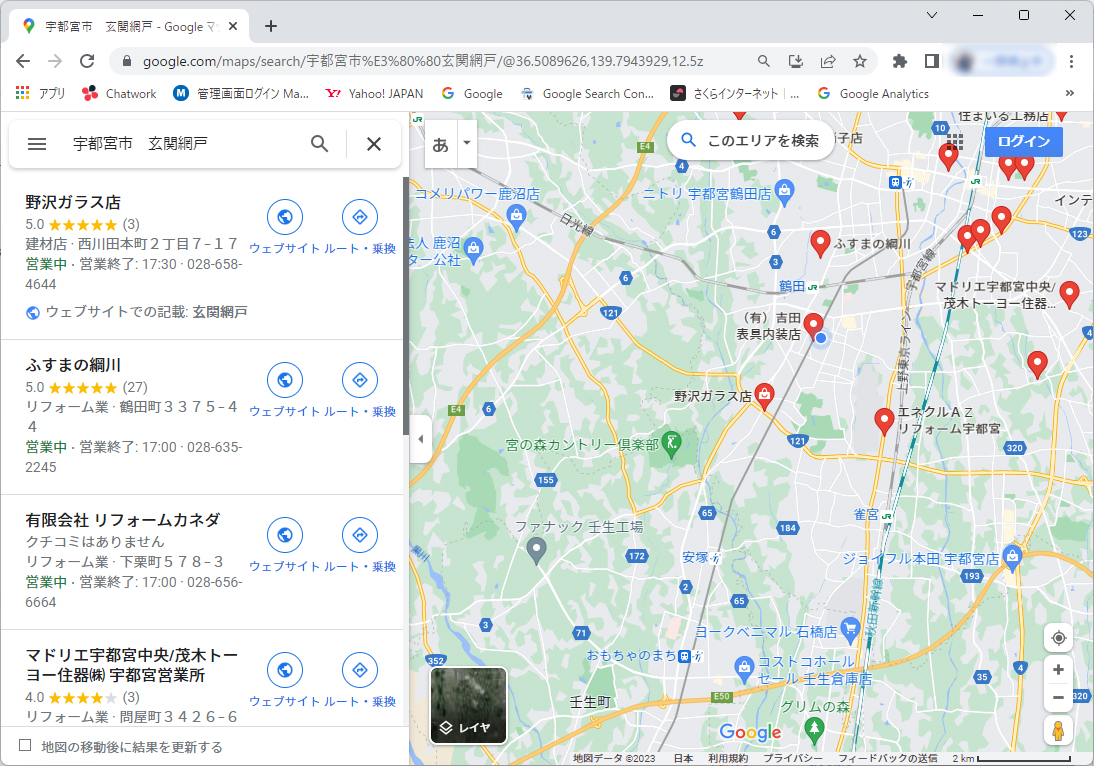This screenshot has width=1094, height=766.
Task: Zoom out on the map
Action: coord(1058,697)
